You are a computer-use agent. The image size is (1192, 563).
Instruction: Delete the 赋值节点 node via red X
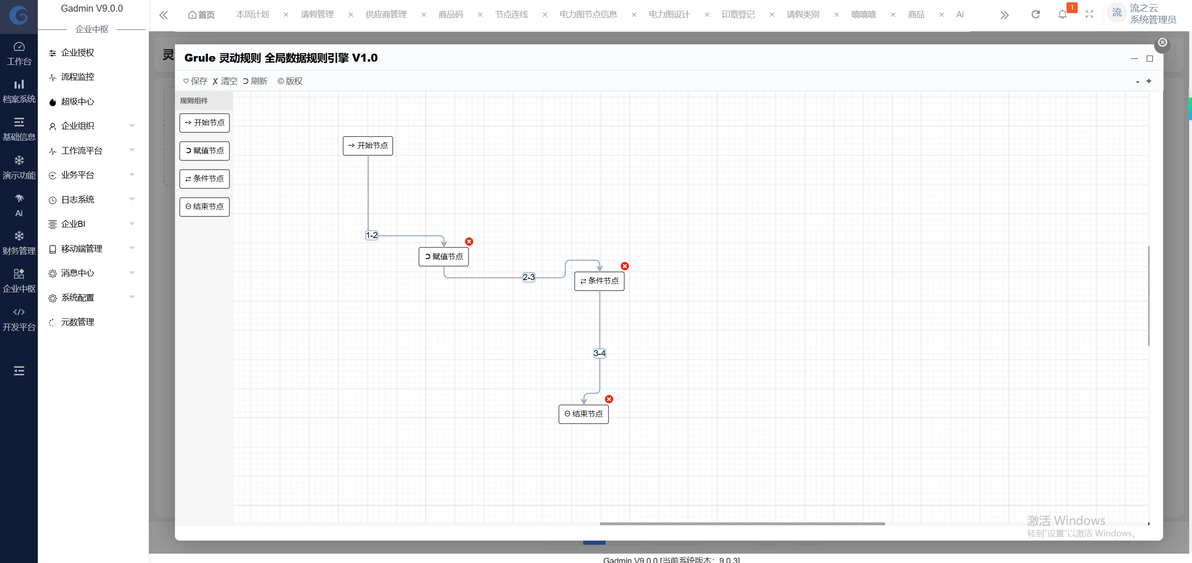(469, 242)
